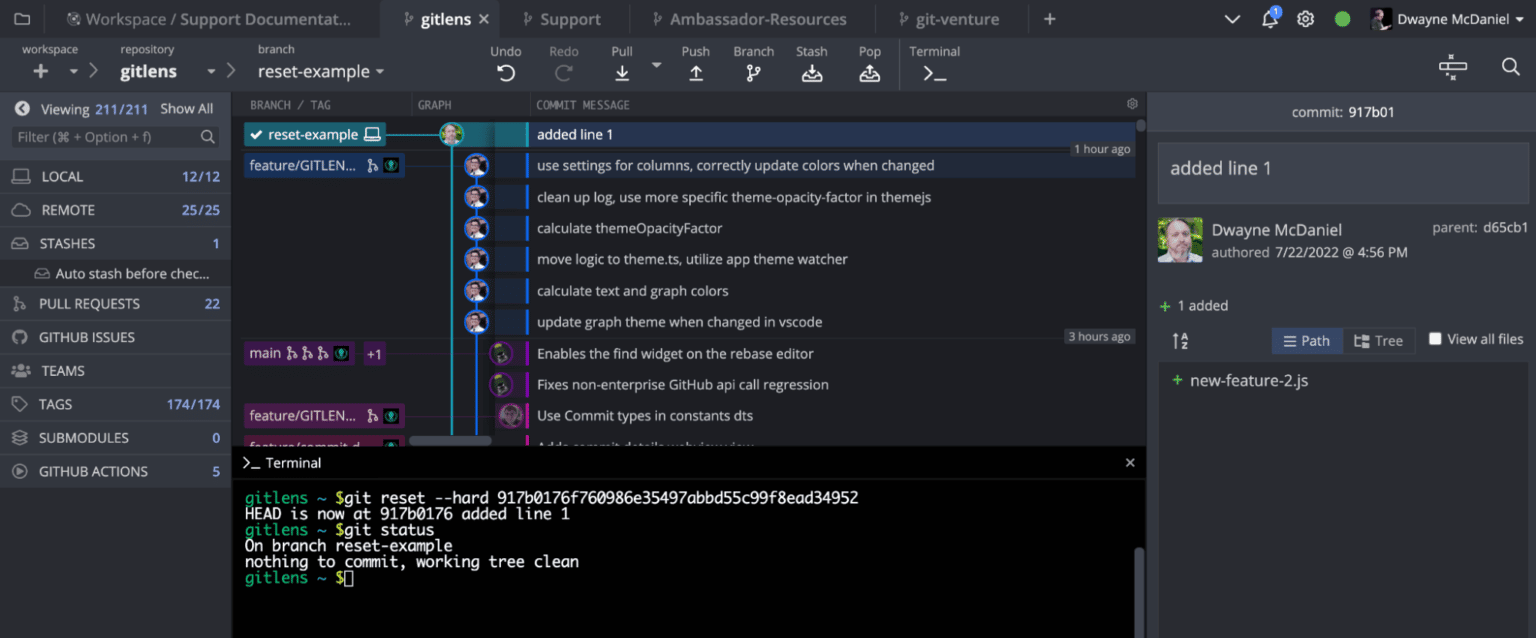Screen dimensions: 1536x638
Task: Open the Ambassador-Resources tab
Action: click(x=757, y=19)
